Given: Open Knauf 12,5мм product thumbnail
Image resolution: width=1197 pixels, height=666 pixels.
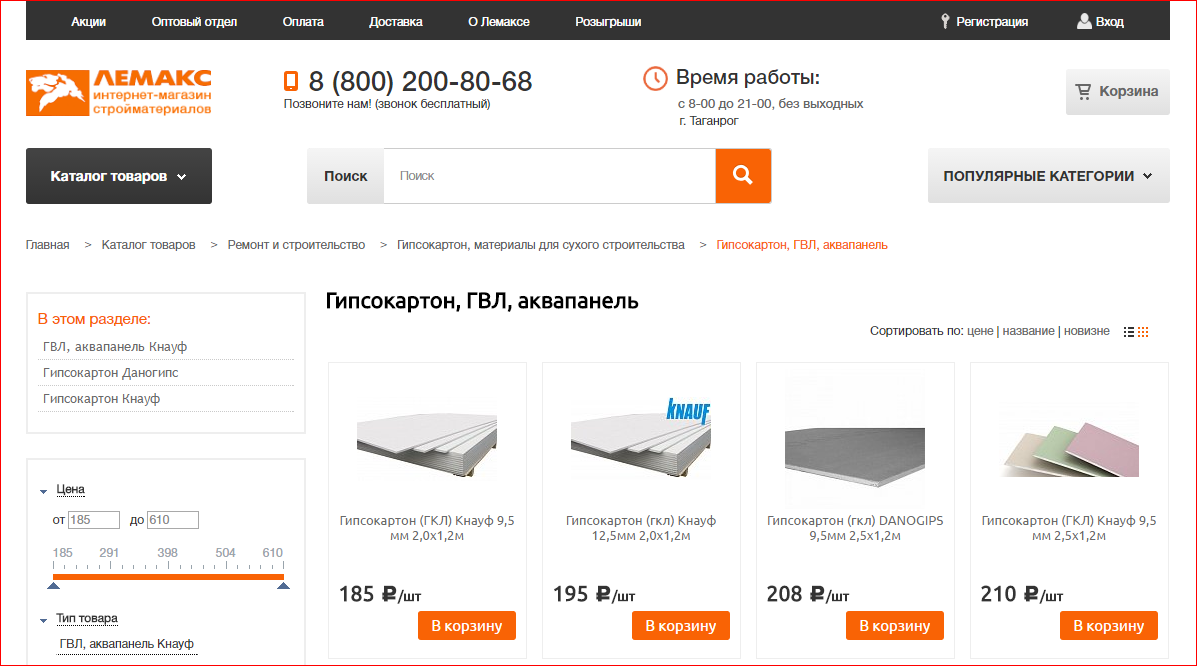Looking at the screenshot, I should coord(640,439).
